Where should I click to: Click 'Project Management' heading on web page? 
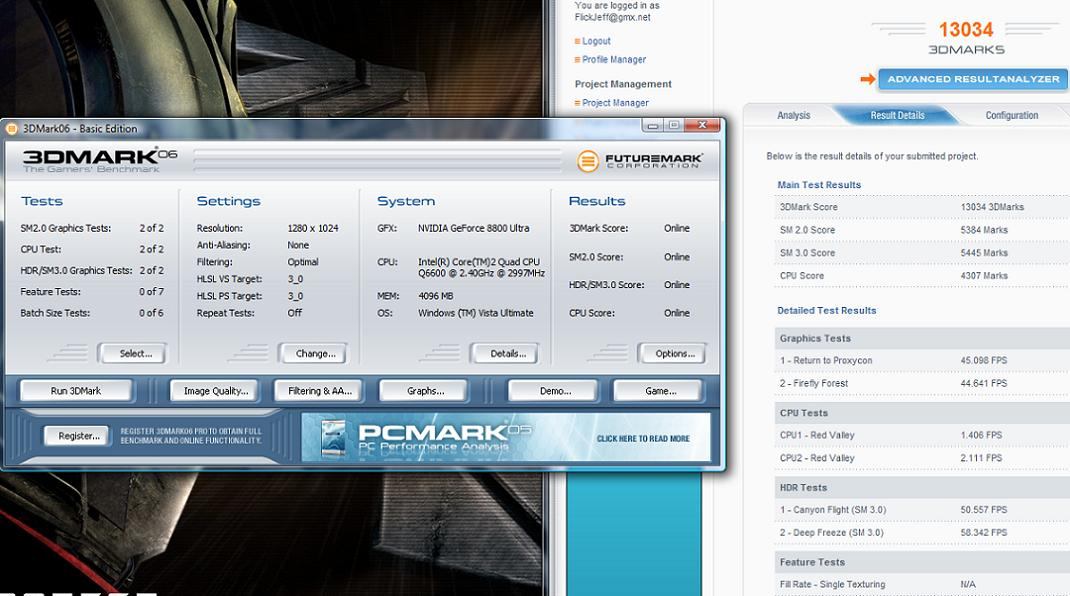pyautogui.click(x=623, y=84)
